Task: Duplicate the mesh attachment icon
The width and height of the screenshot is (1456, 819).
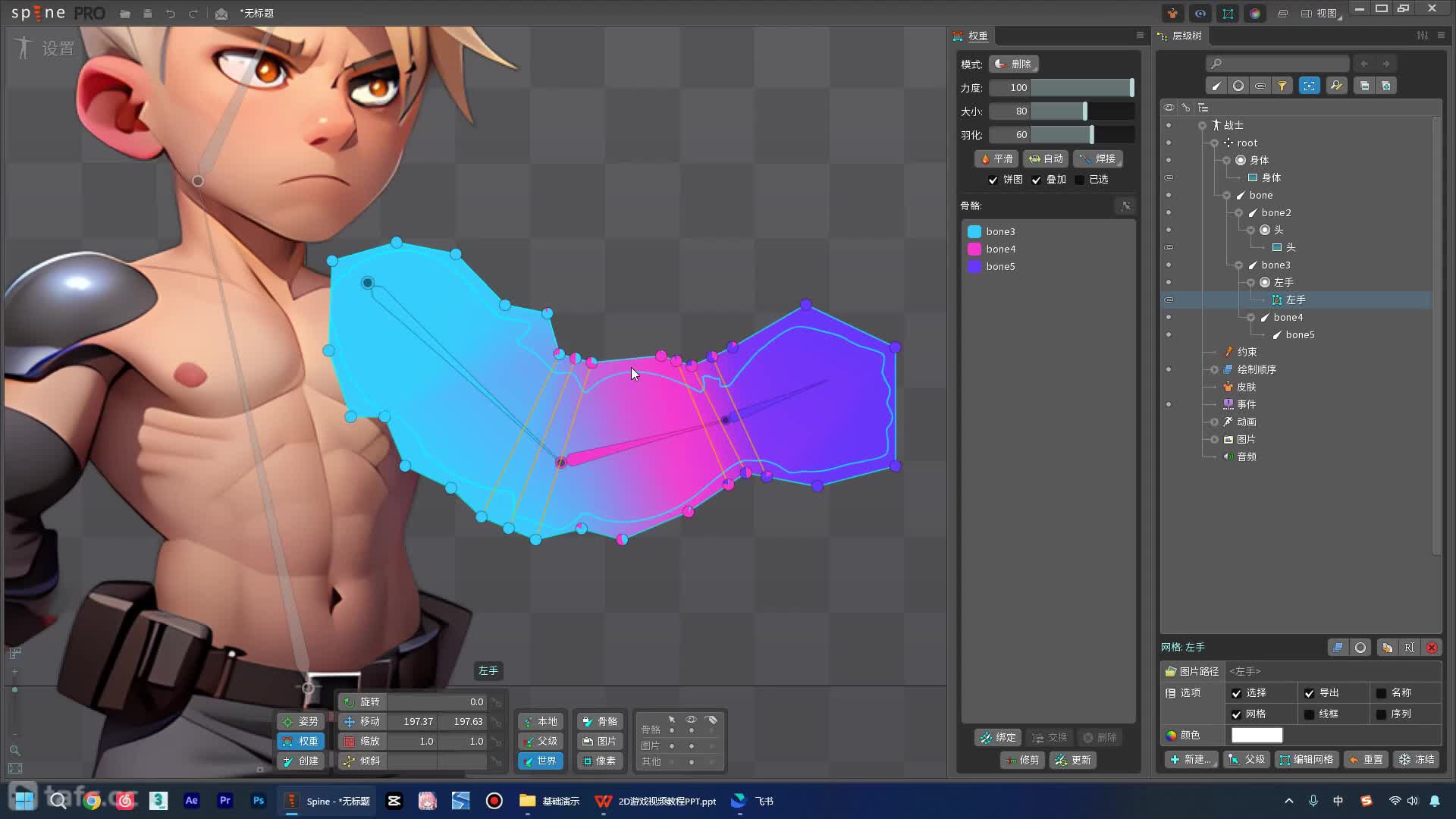Action: point(1387,648)
